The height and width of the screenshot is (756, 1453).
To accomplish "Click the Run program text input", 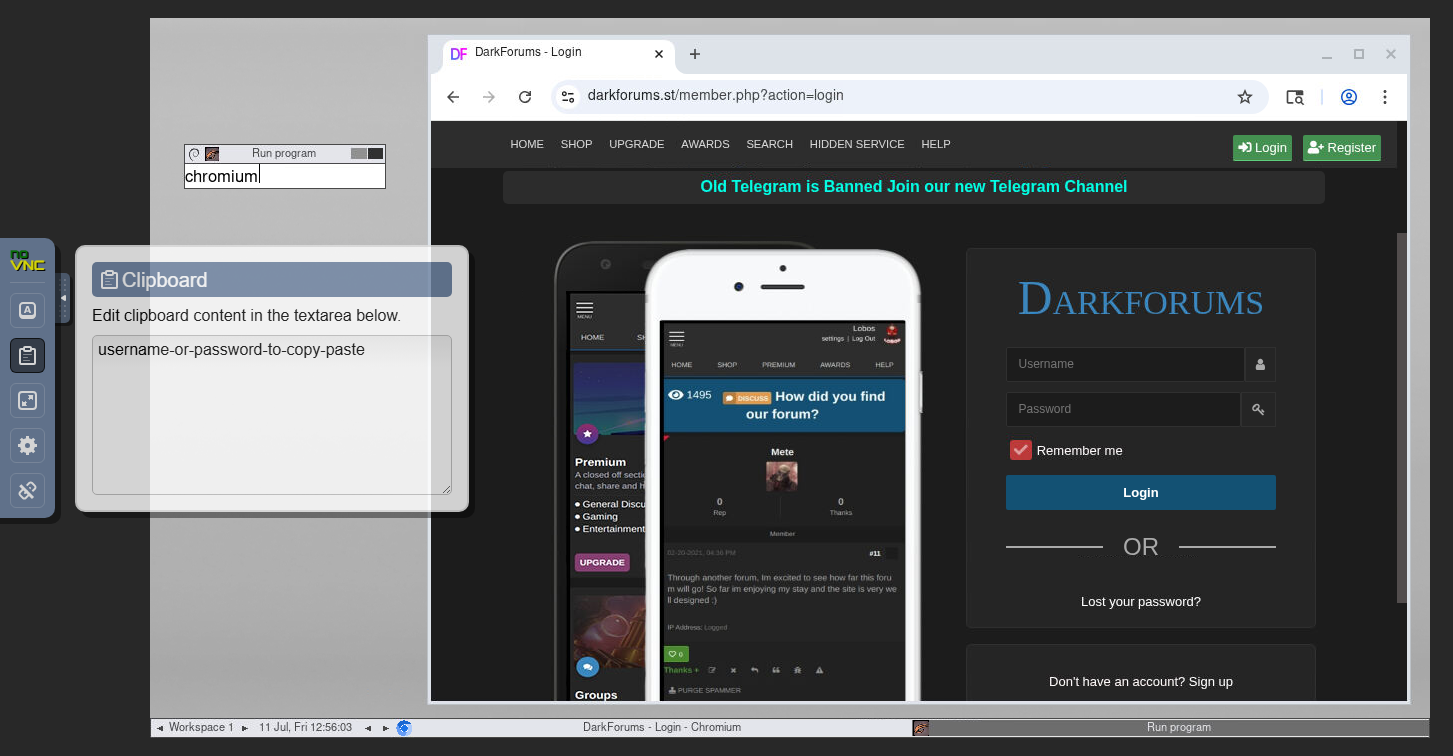I will point(285,176).
